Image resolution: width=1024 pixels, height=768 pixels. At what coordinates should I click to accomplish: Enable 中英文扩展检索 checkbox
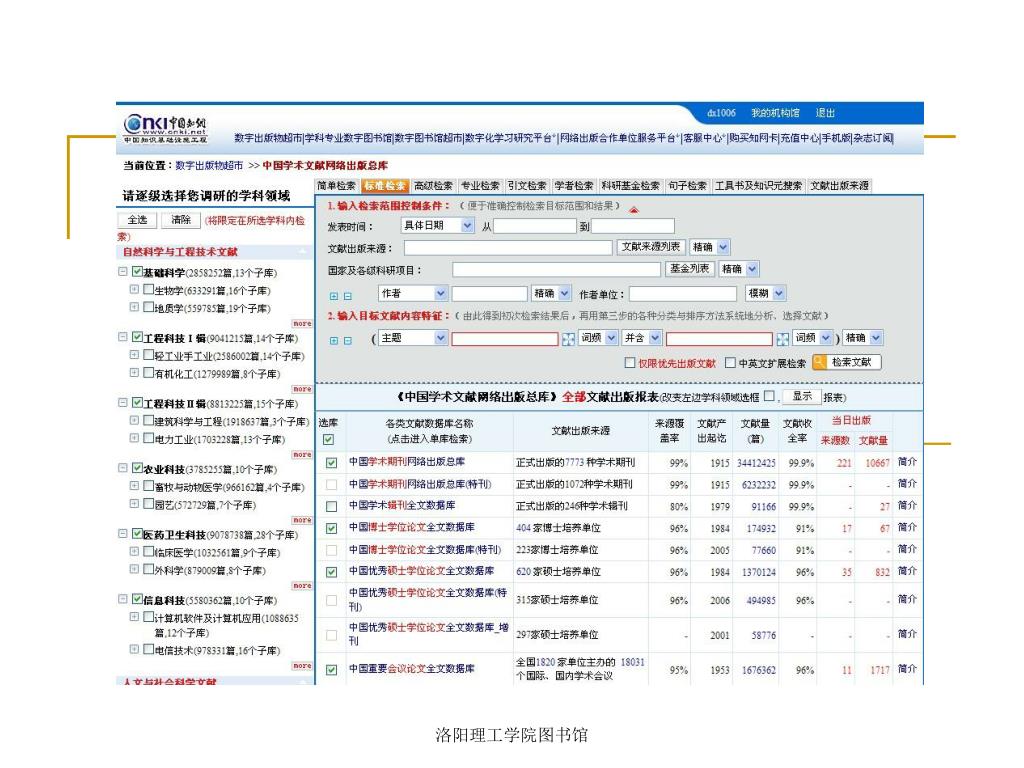pyautogui.click(x=730, y=362)
